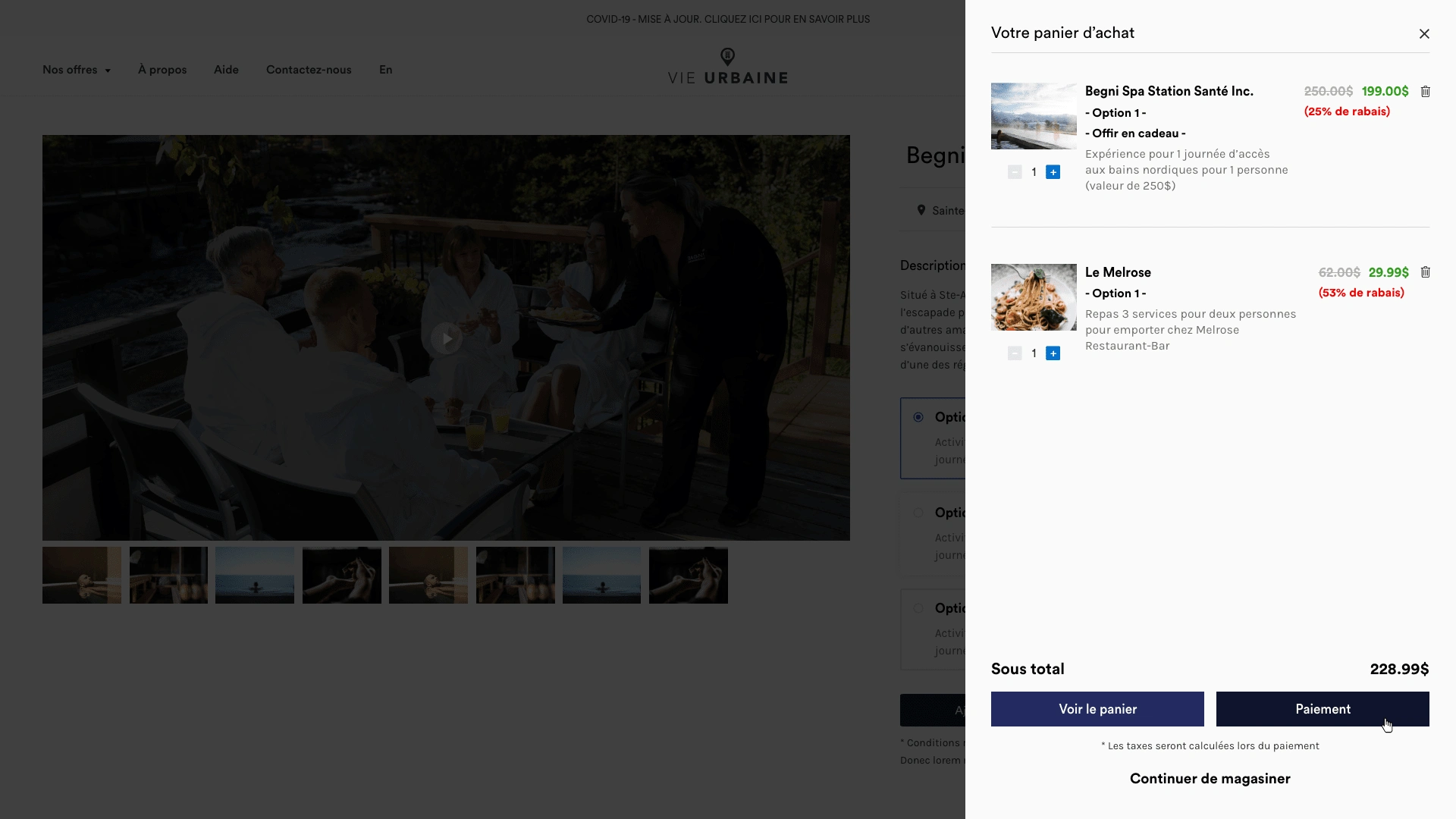The height and width of the screenshot is (819, 1456).
Task: Increase quantity of Le Melrose item
Action: coord(1053,353)
